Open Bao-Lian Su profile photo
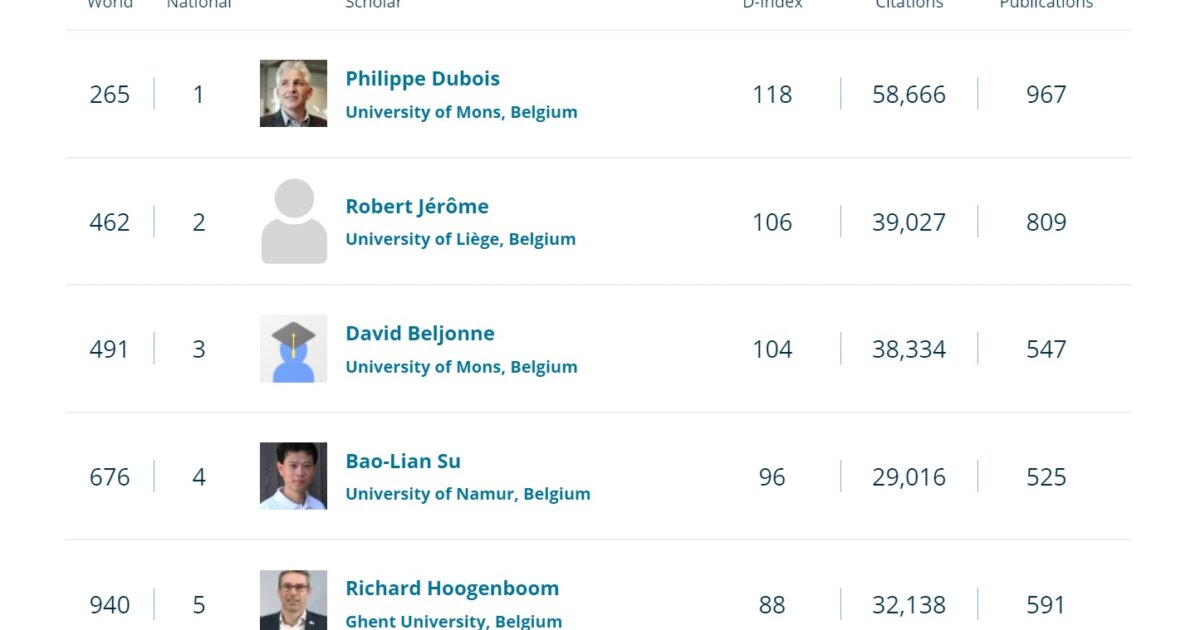The height and width of the screenshot is (630, 1200). click(x=293, y=476)
